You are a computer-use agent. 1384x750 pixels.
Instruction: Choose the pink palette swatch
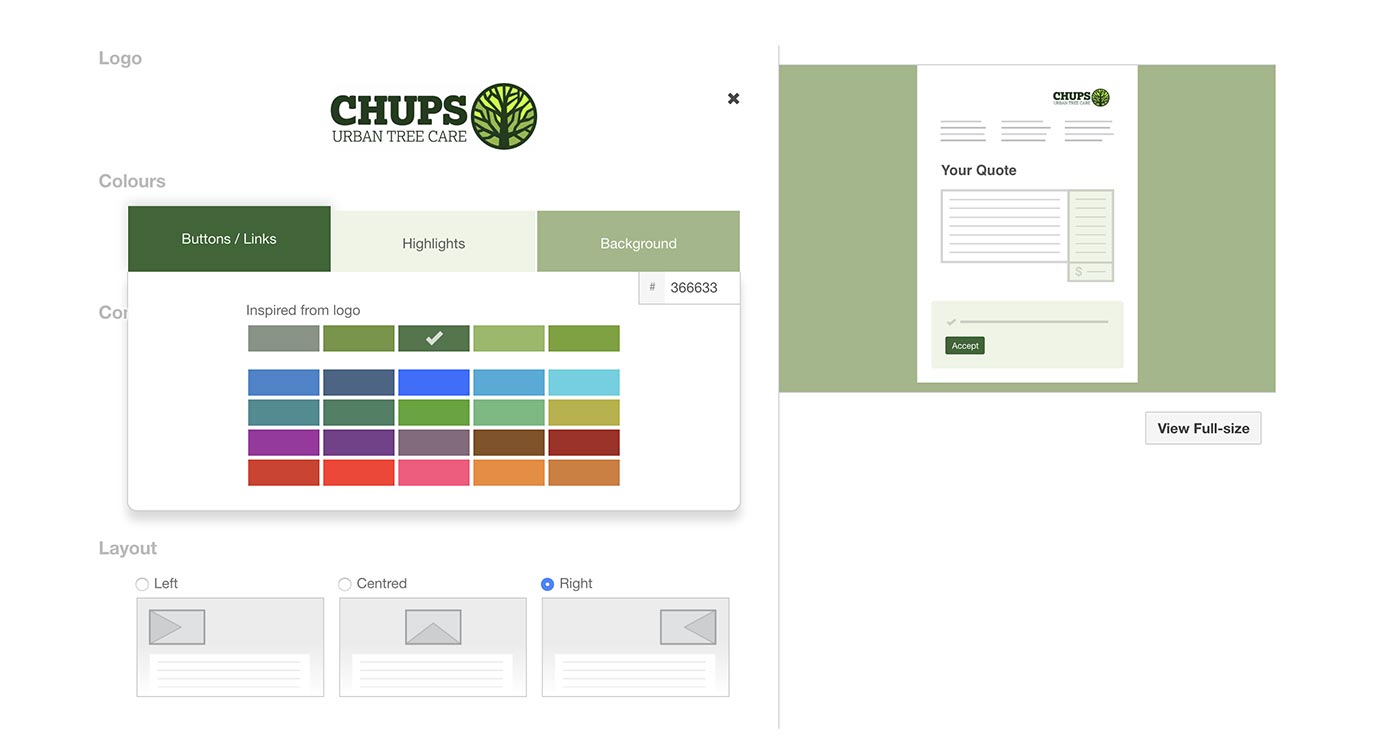(434, 473)
